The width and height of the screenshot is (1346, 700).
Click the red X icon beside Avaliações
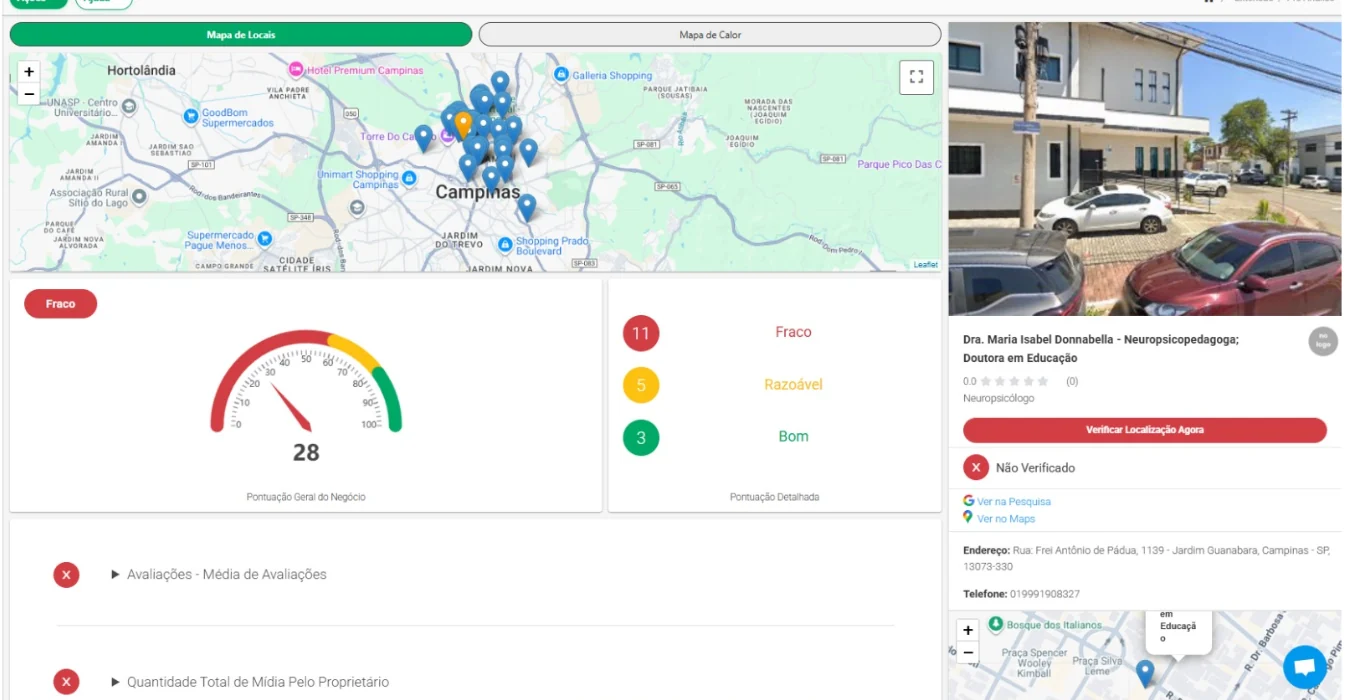(x=66, y=574)
